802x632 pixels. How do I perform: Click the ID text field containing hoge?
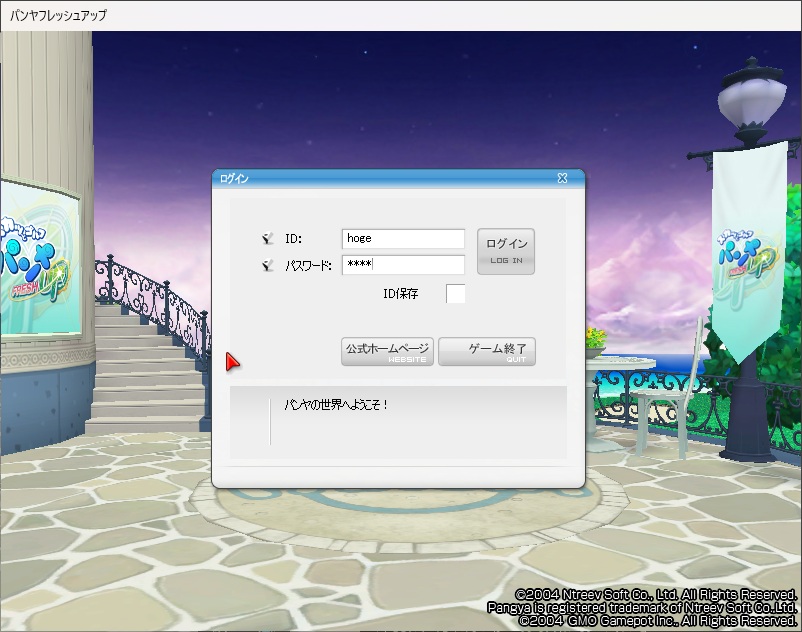403,238
